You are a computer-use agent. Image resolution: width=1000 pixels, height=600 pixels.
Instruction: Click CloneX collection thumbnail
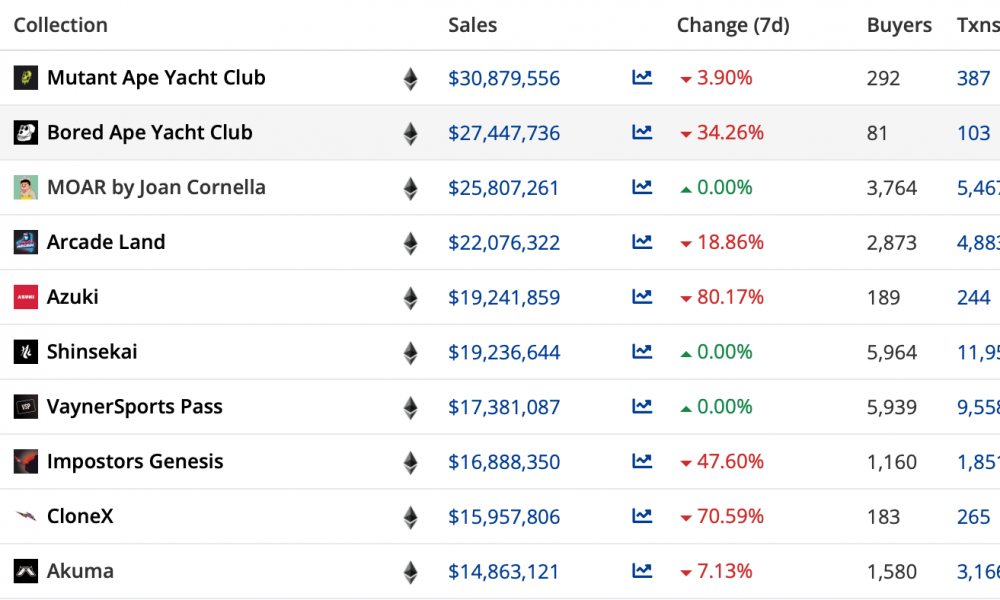(26, 516)
